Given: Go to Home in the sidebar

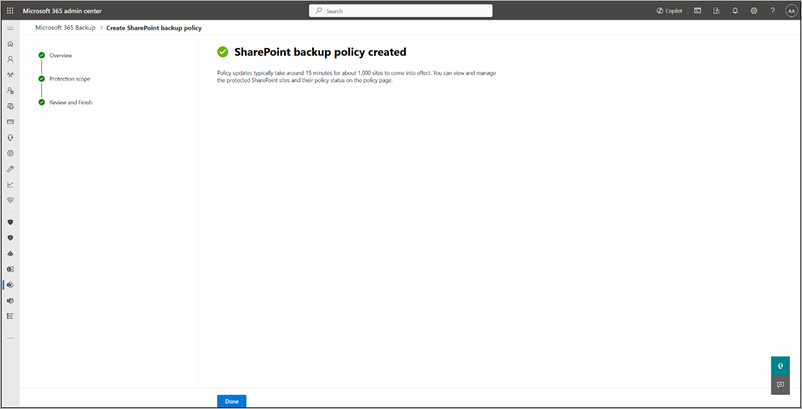Looking at the screenshot, I should click(x=10, y=44).
